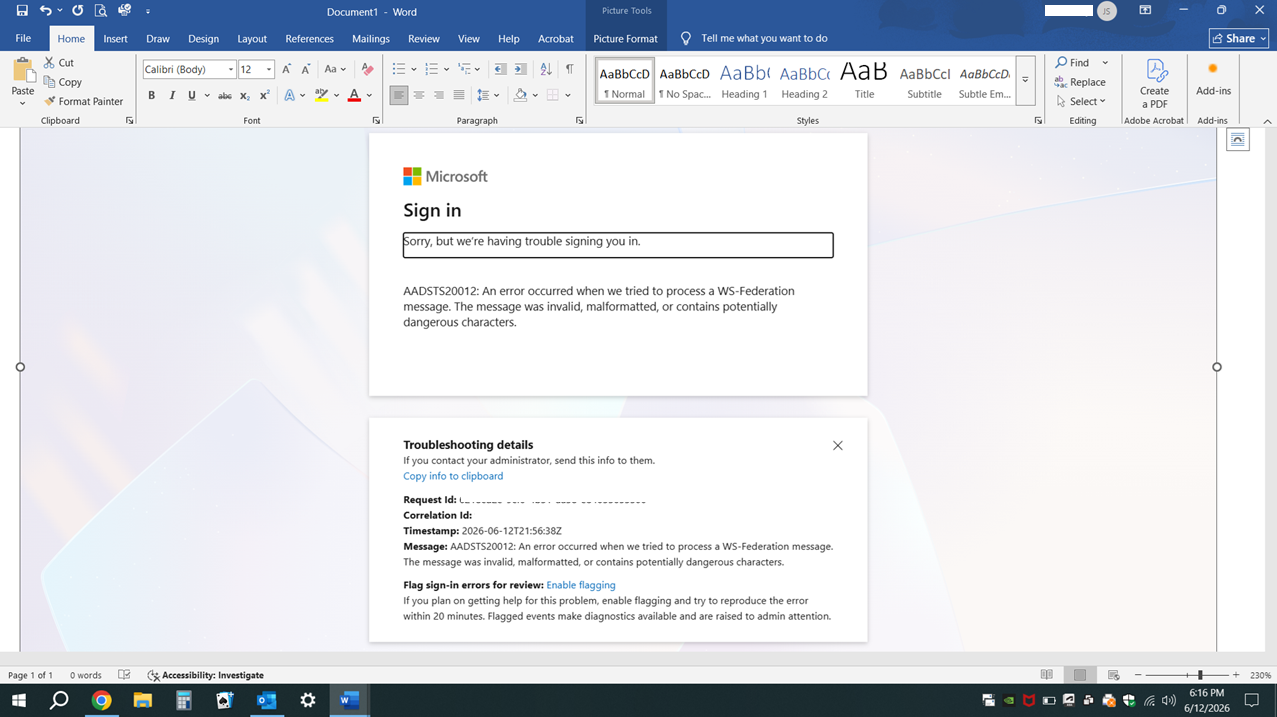The image size is (1277, 717).
Task: Open the font size dropdown
Action: (269, 69)
